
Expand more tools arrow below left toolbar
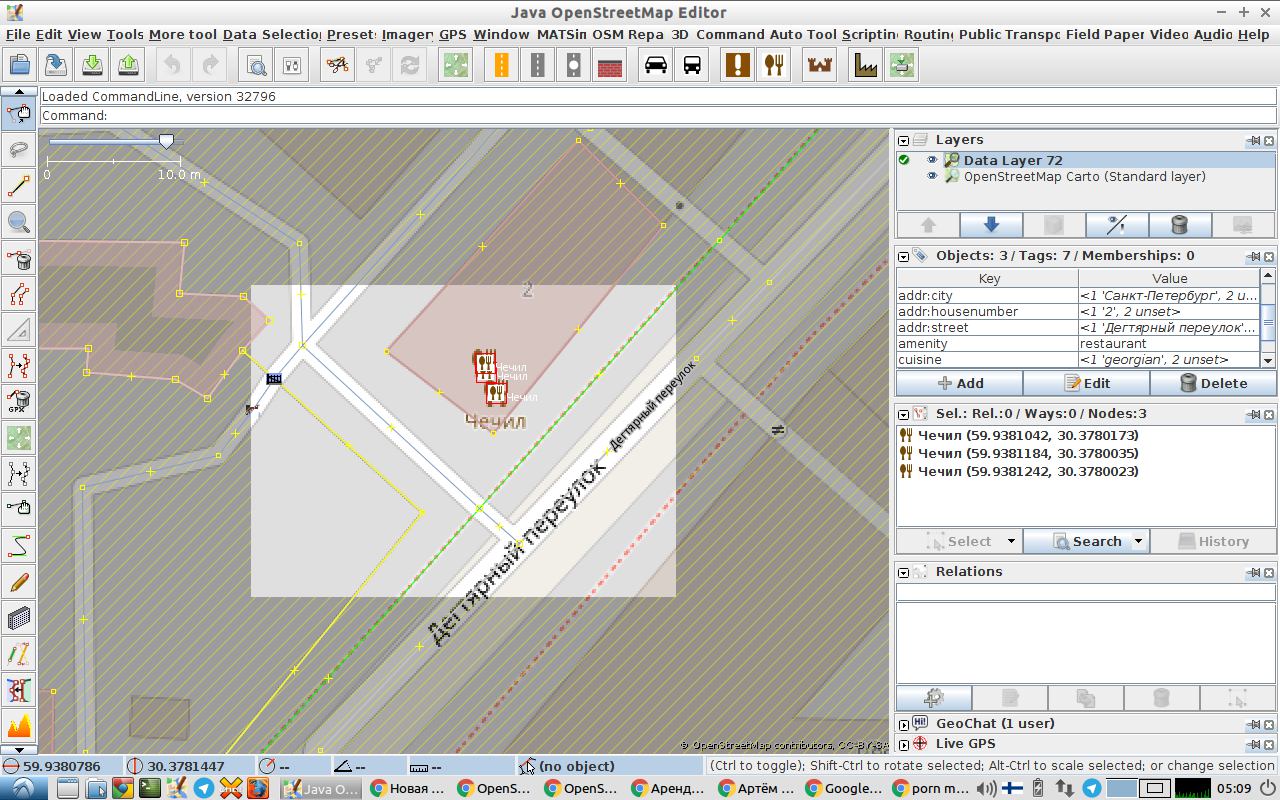[x=18, y=749]
